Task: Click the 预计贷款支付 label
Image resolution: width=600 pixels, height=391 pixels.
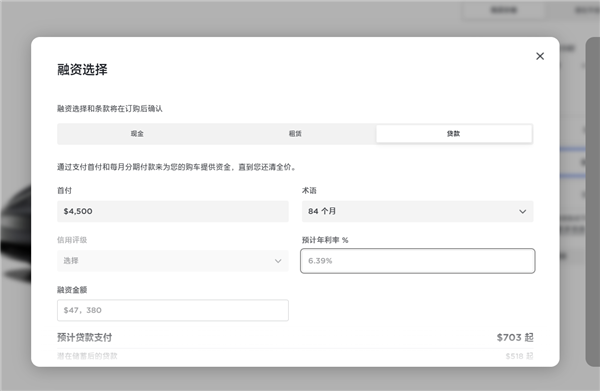Action: coord(85,337)
